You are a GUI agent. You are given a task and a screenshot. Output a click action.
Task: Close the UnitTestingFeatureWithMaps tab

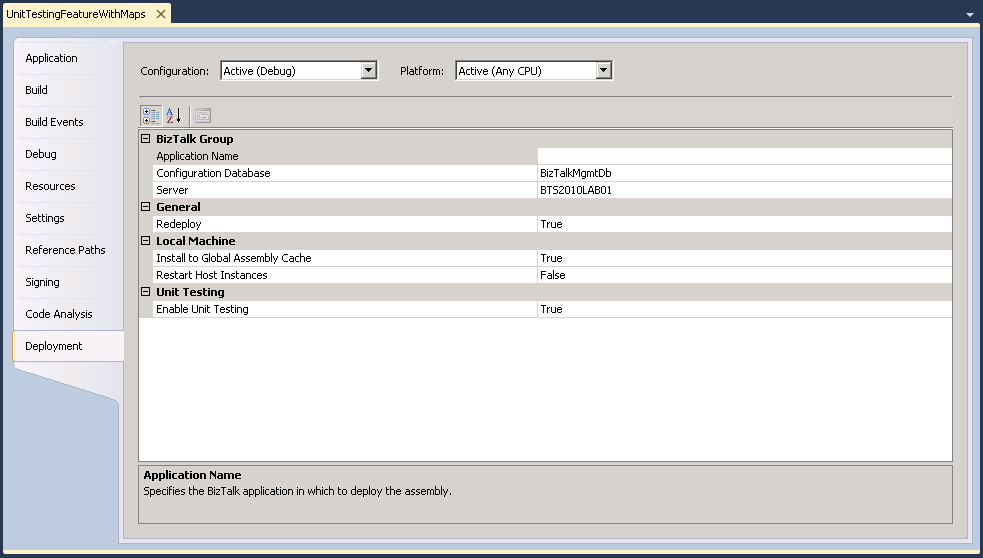161,14
